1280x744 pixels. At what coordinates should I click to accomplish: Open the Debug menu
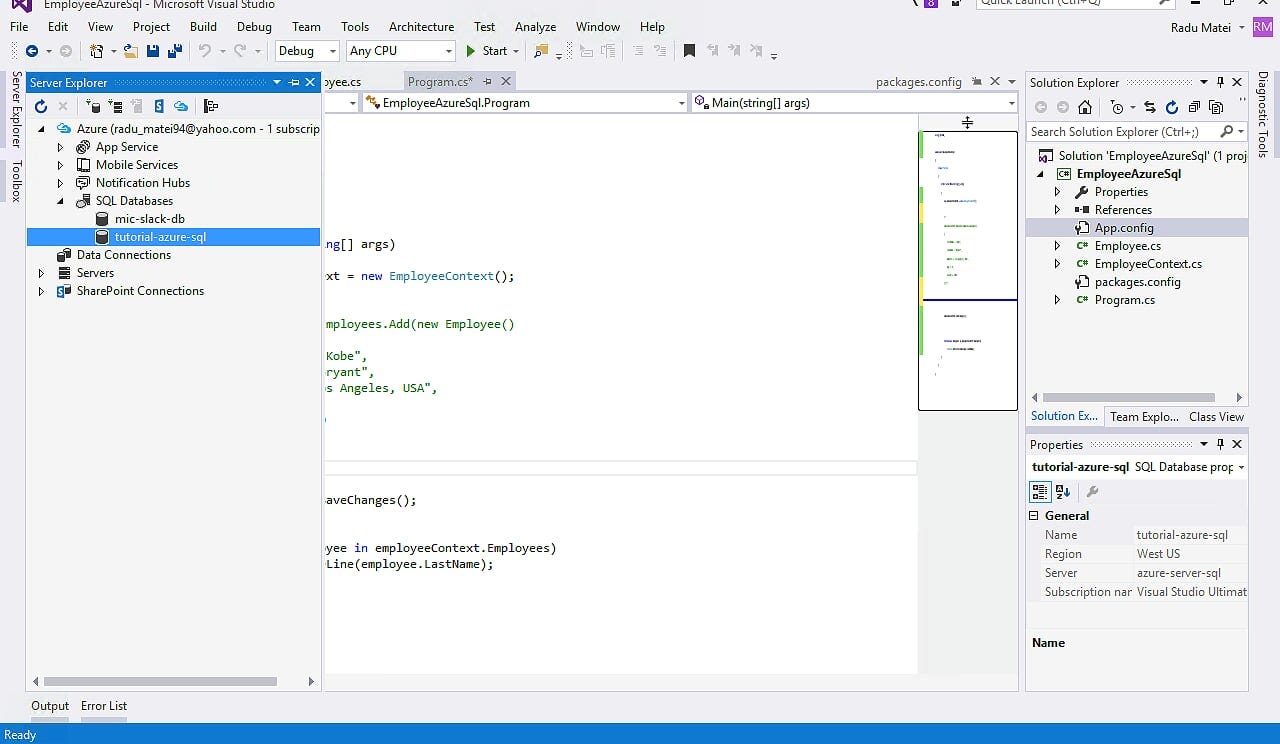254,27
